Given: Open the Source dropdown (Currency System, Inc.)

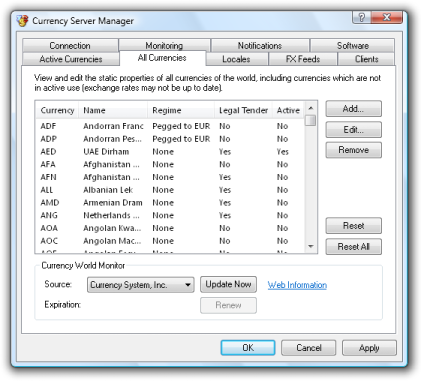Looking at the screenshot, I should tap(140, 285).
